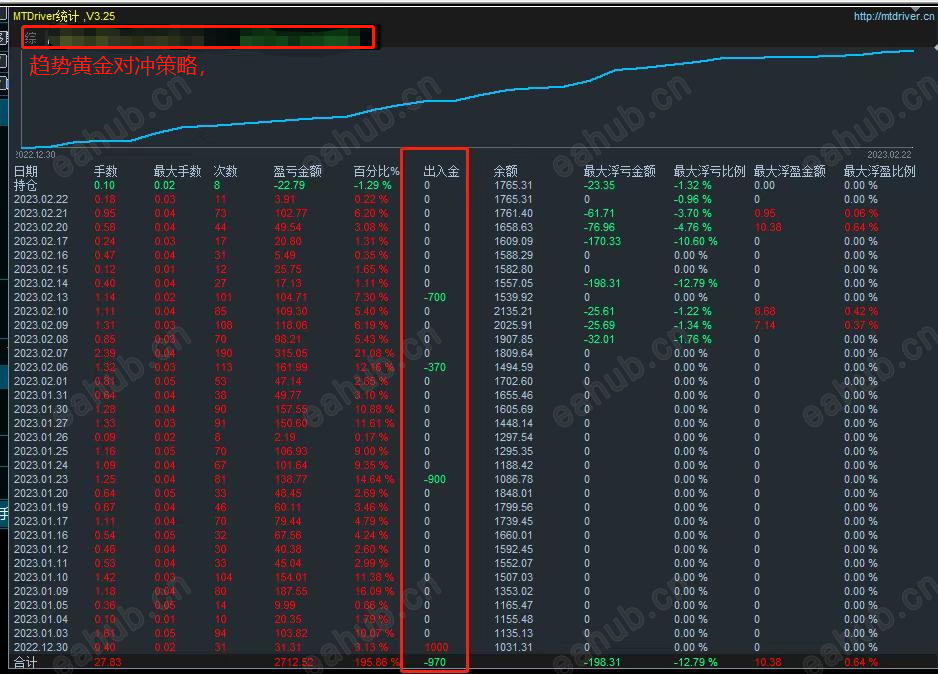Click the 8.68 floating profit value
Image resolution: width=938 pixels, height=674 pixels.
(x=765, y=311)
